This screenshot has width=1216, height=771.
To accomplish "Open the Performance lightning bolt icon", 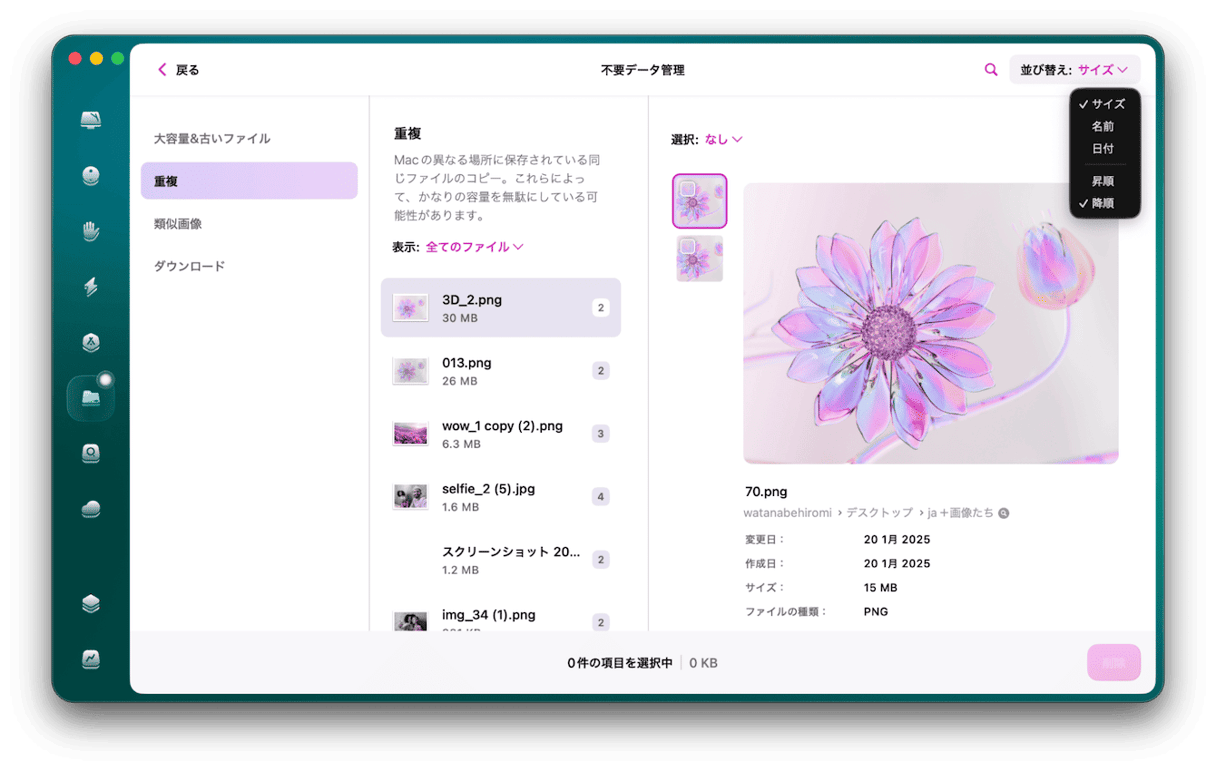I will (91, 287).
